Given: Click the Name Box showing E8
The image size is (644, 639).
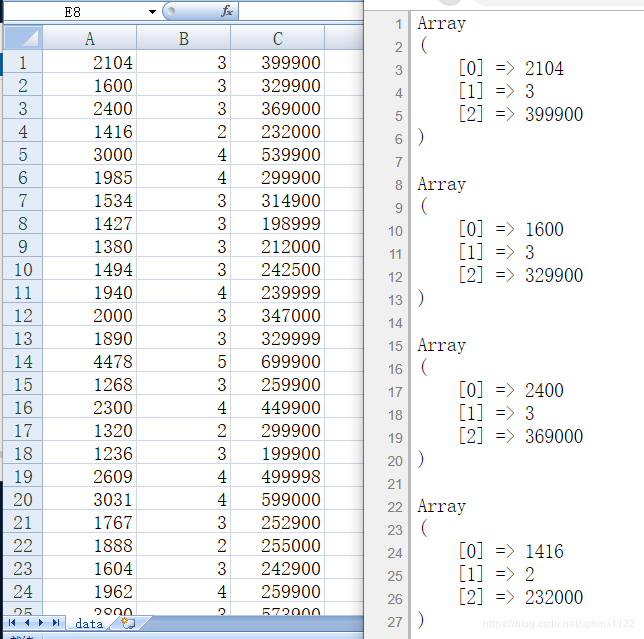Looking at the screenshot, I should [x=73, y=12].
